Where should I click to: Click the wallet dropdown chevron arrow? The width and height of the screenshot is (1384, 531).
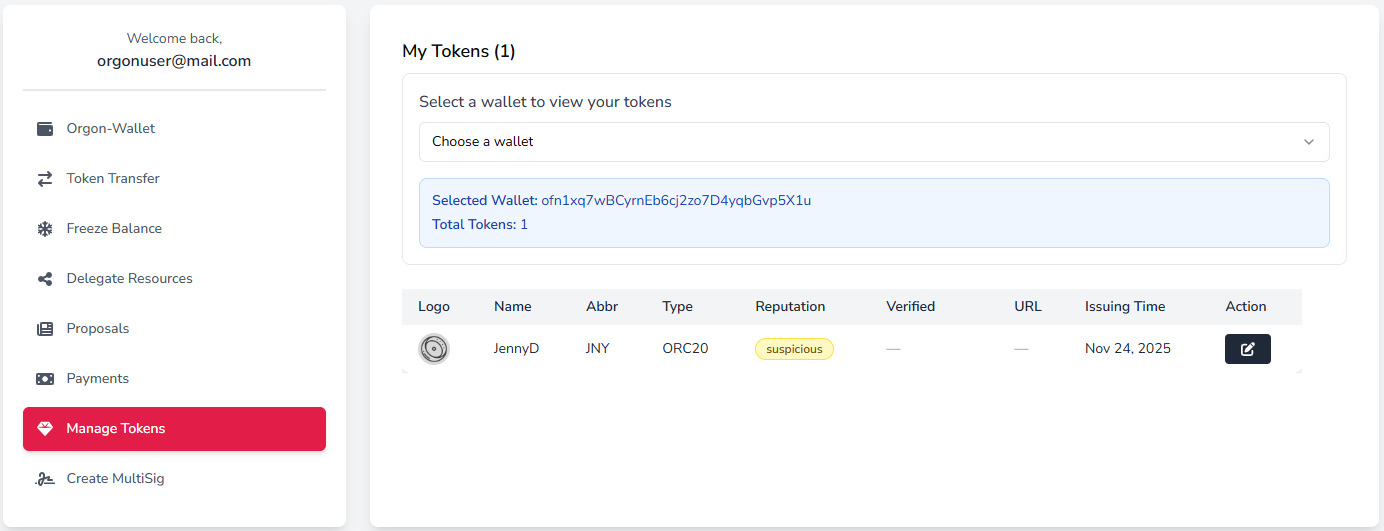click(x=1308, y=142)
